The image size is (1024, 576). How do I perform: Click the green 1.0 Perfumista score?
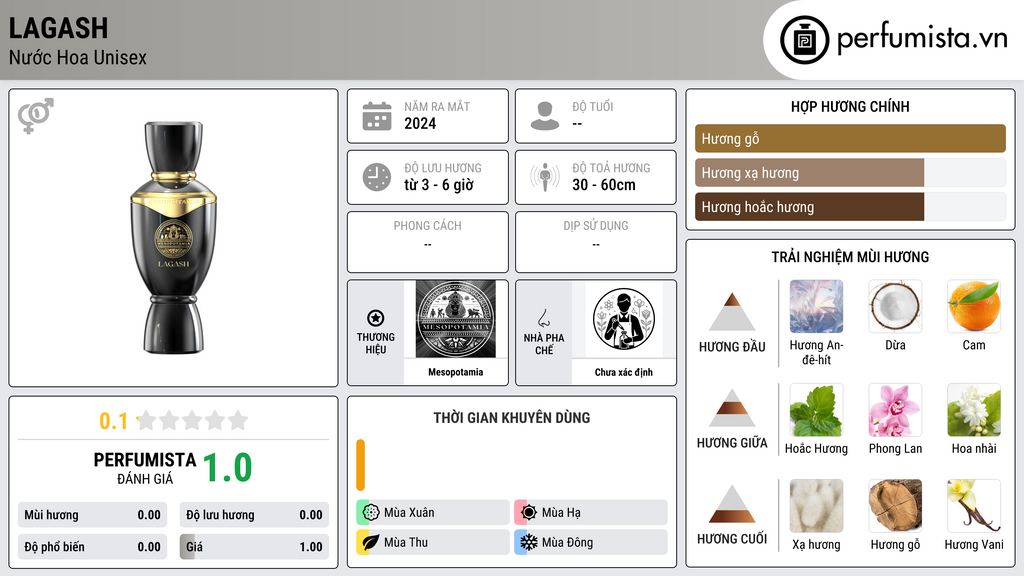click(x=227, y=468)
